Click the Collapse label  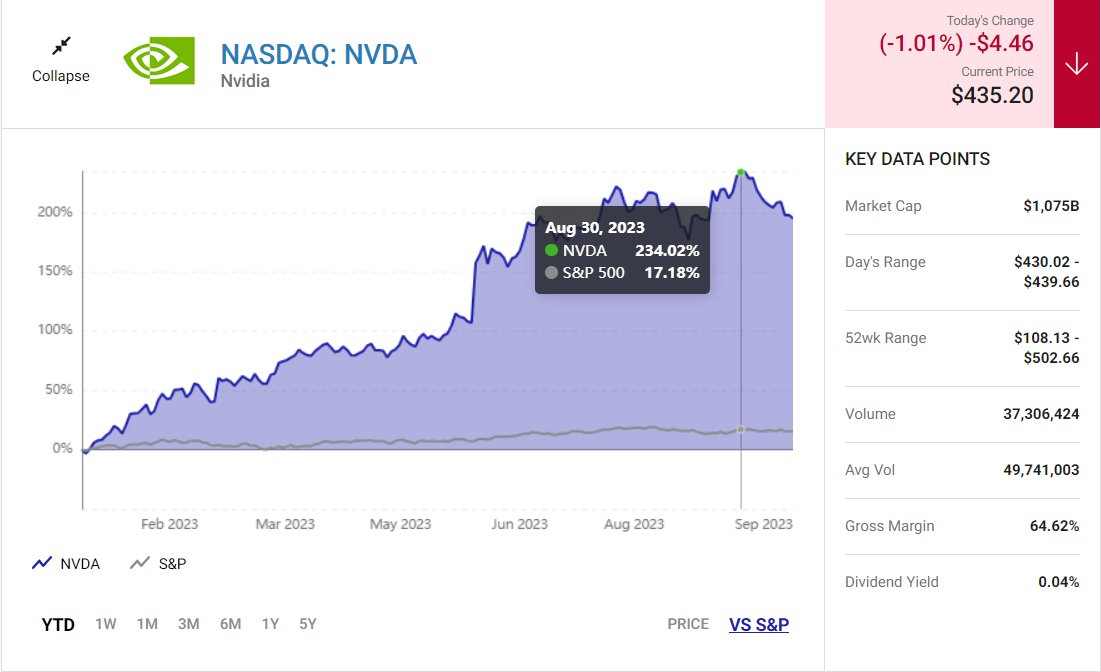point(61,76)
